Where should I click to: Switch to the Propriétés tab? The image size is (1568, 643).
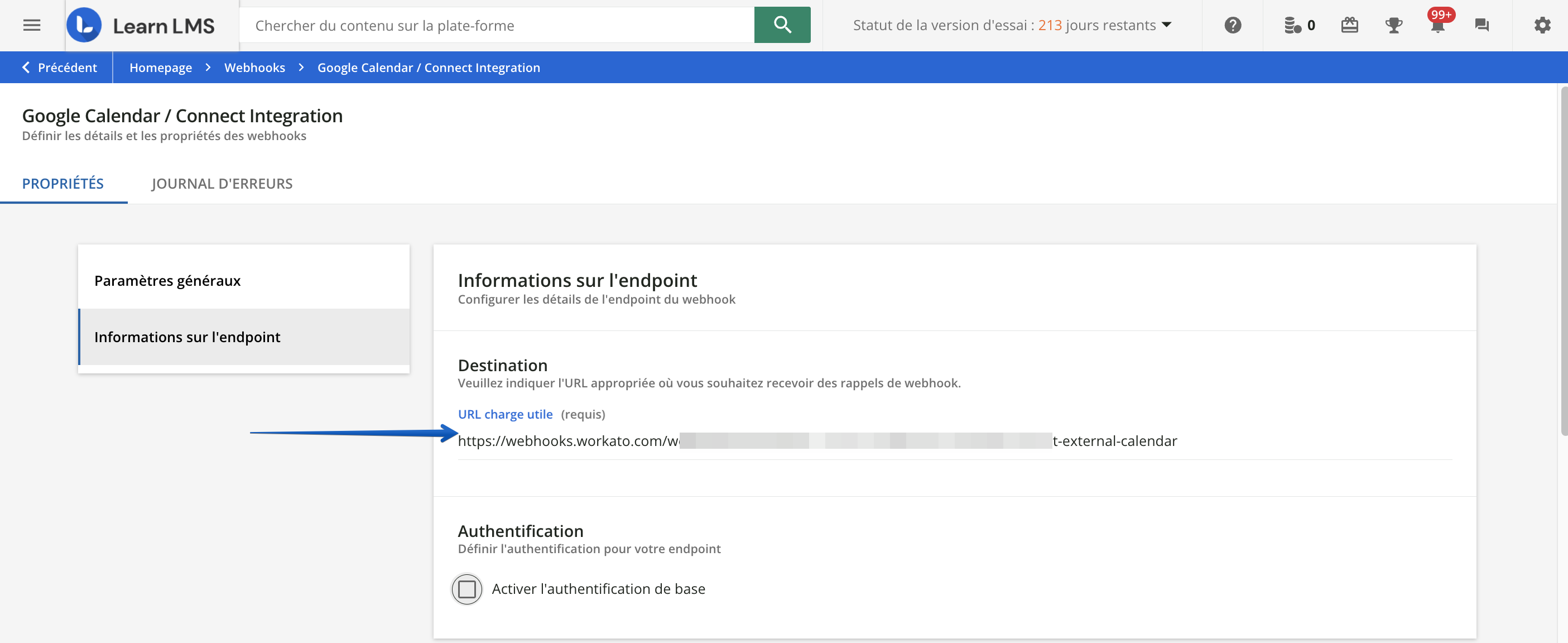(x=62, y=183)
